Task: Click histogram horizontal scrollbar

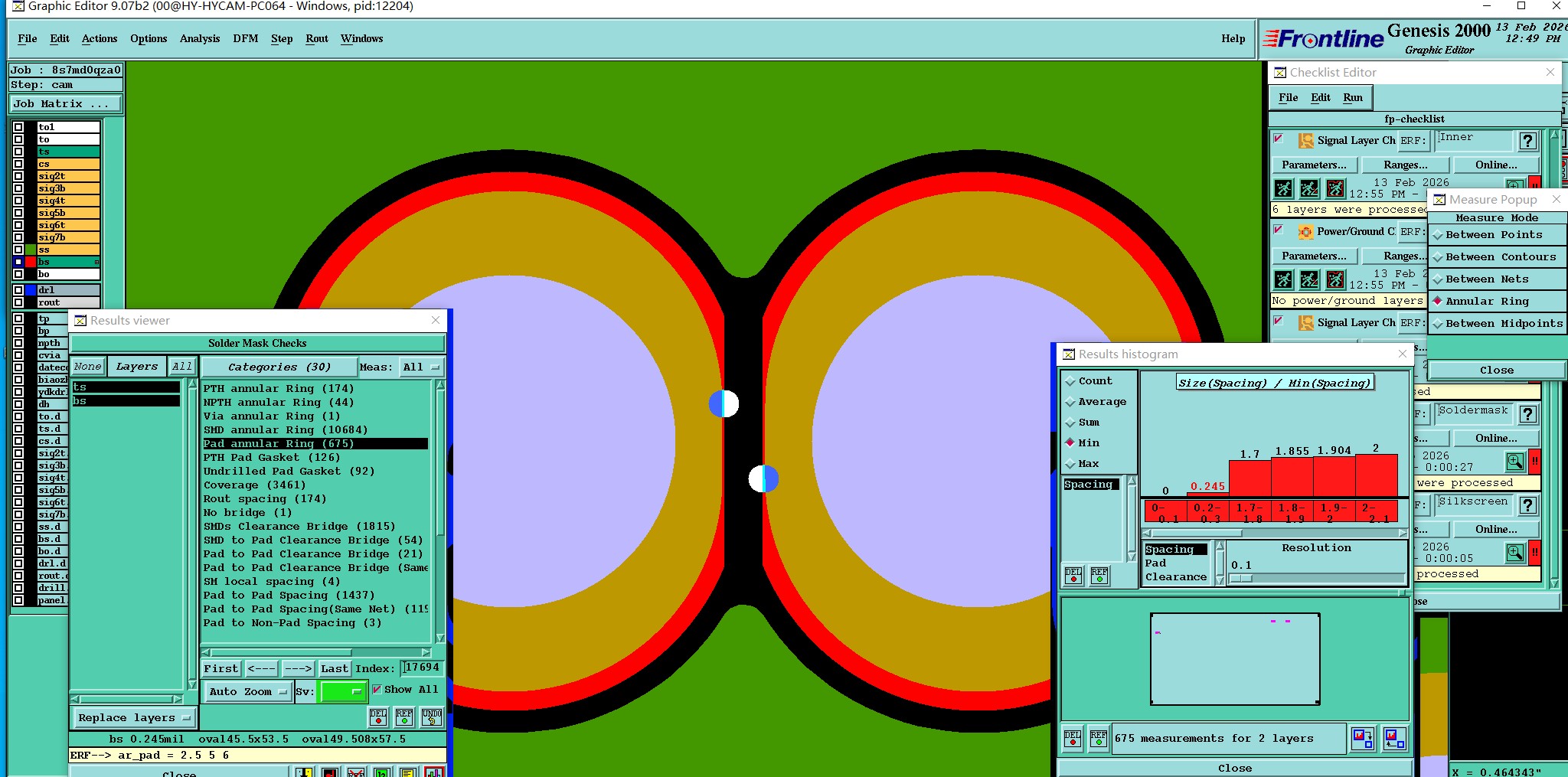Action: (x=1275, y=533)
